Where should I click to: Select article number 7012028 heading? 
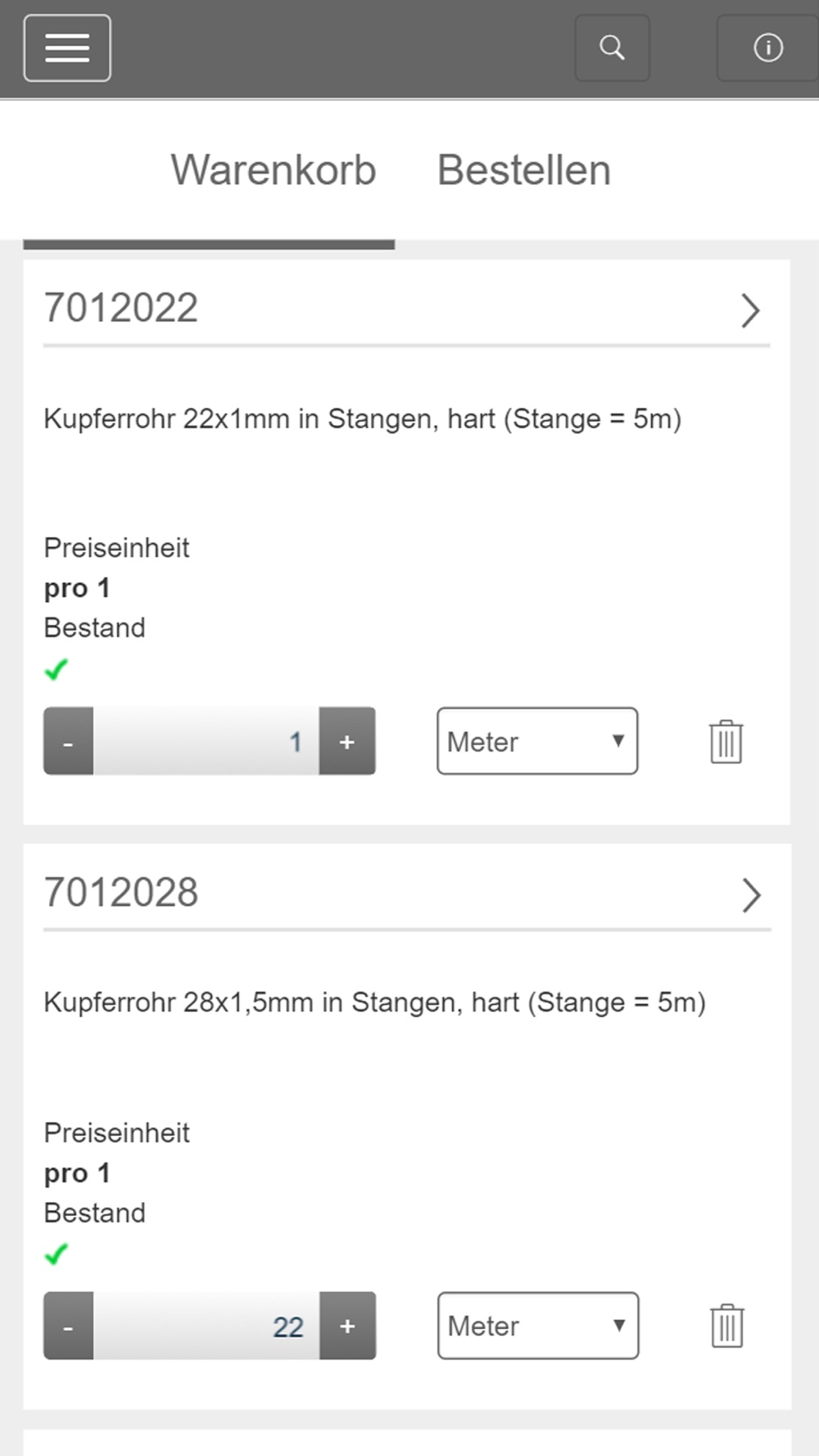click(x=121, y=893)
